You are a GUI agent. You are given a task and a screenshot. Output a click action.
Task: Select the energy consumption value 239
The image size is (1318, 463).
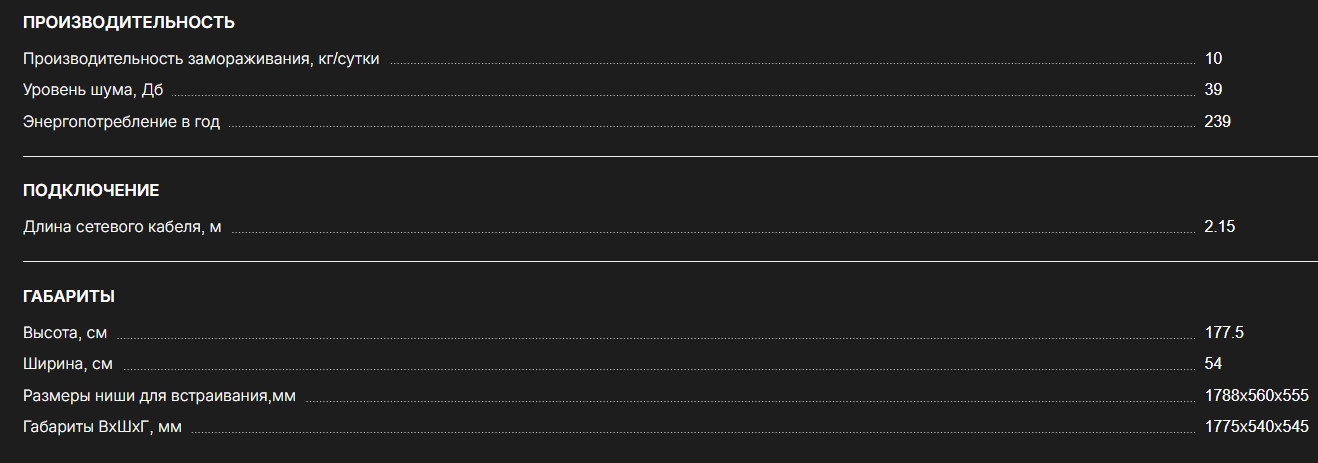(x=1217, y=122)
